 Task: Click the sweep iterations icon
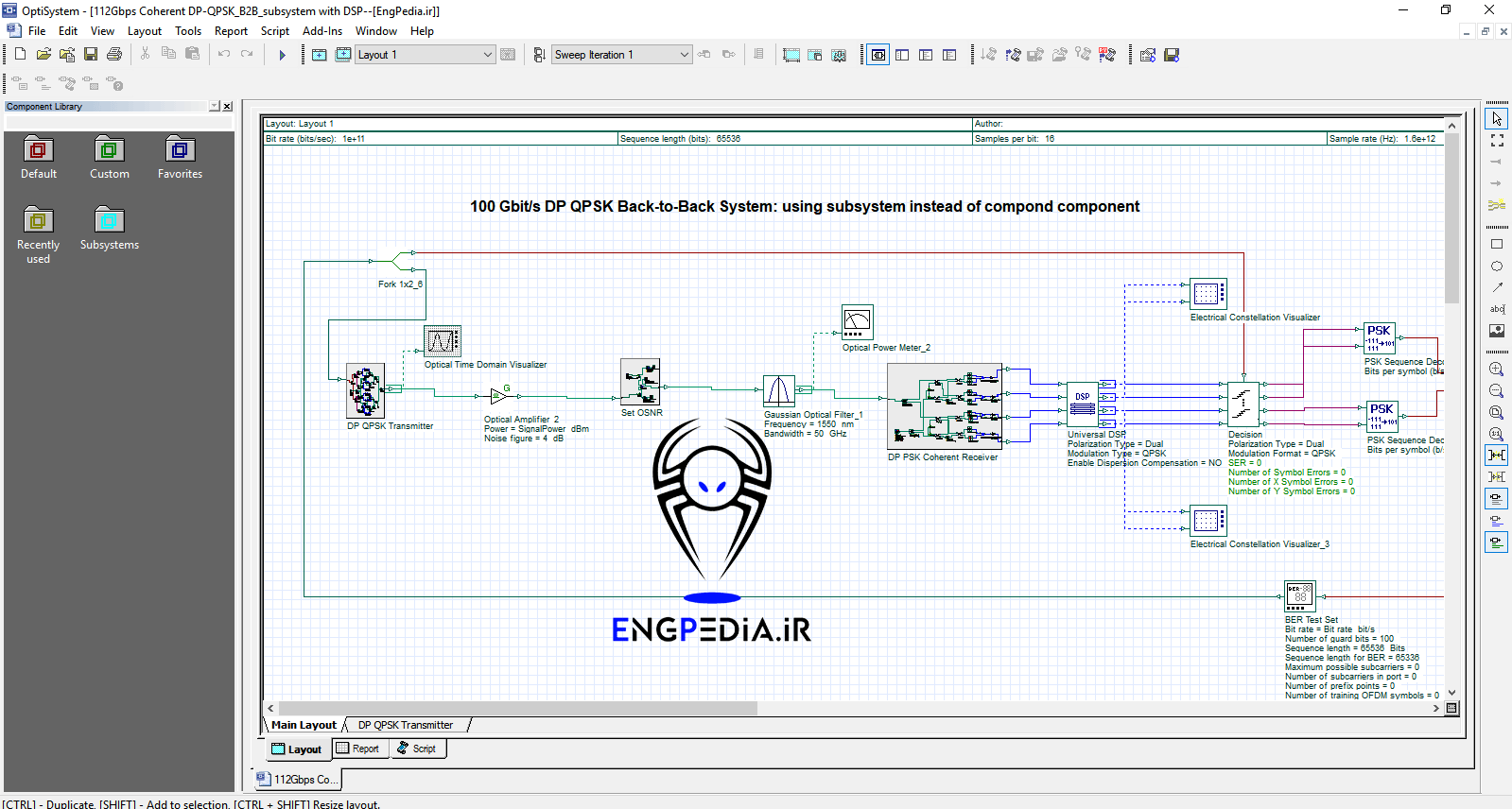point(539,55)
